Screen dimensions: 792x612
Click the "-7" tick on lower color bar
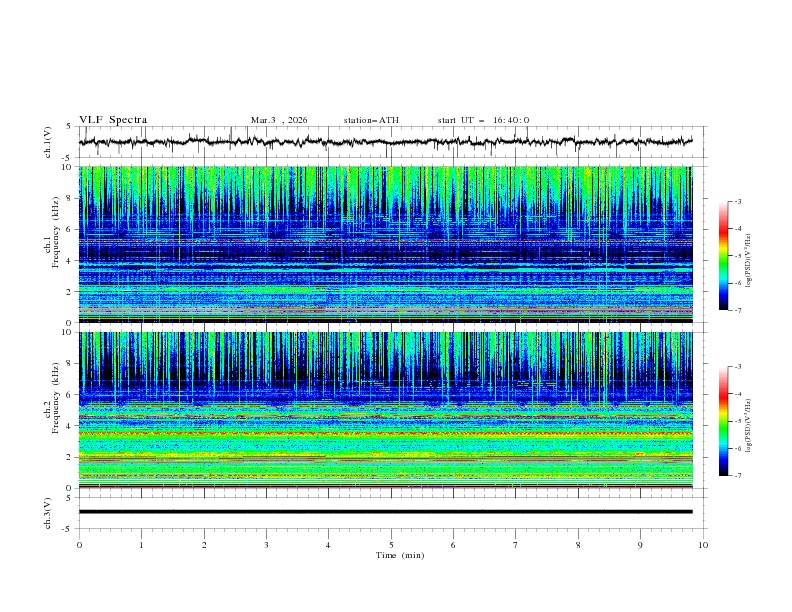coord(737,476)
